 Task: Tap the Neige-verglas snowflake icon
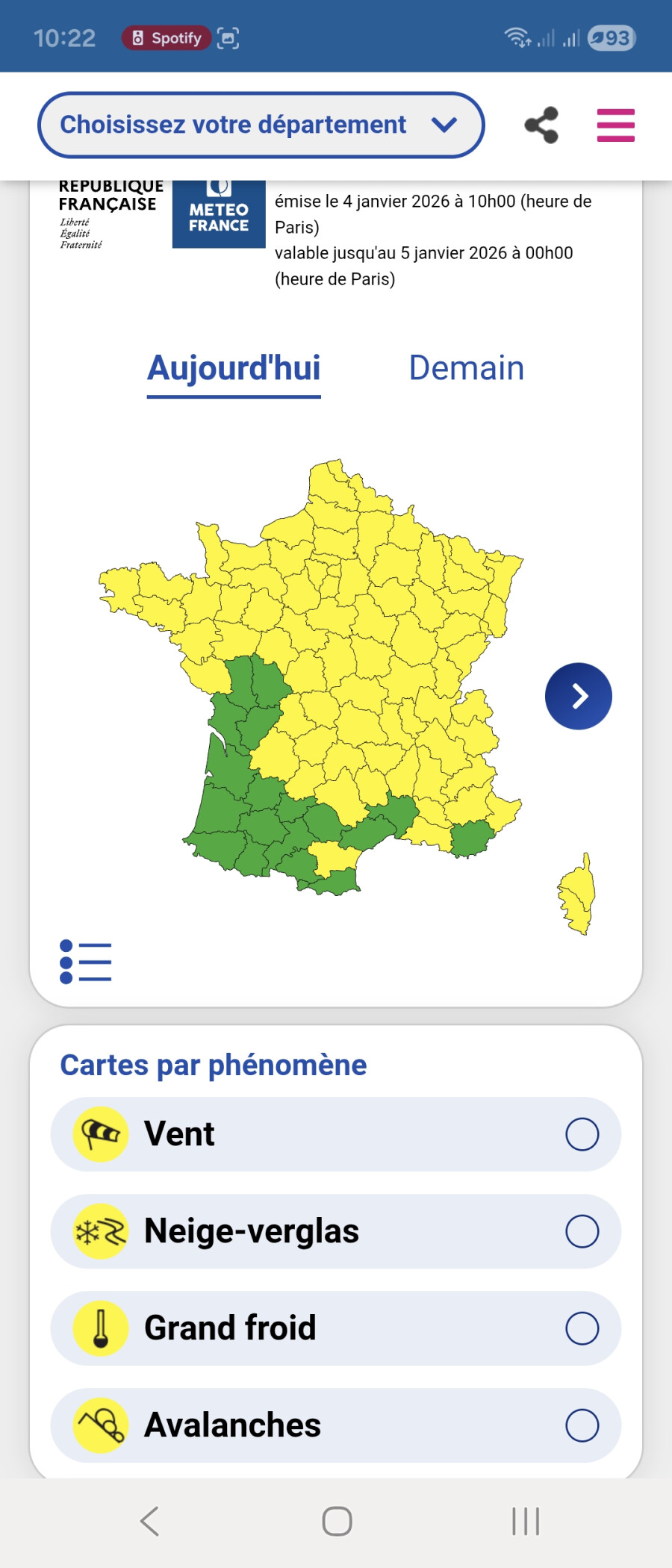(x=101, y=1231)
